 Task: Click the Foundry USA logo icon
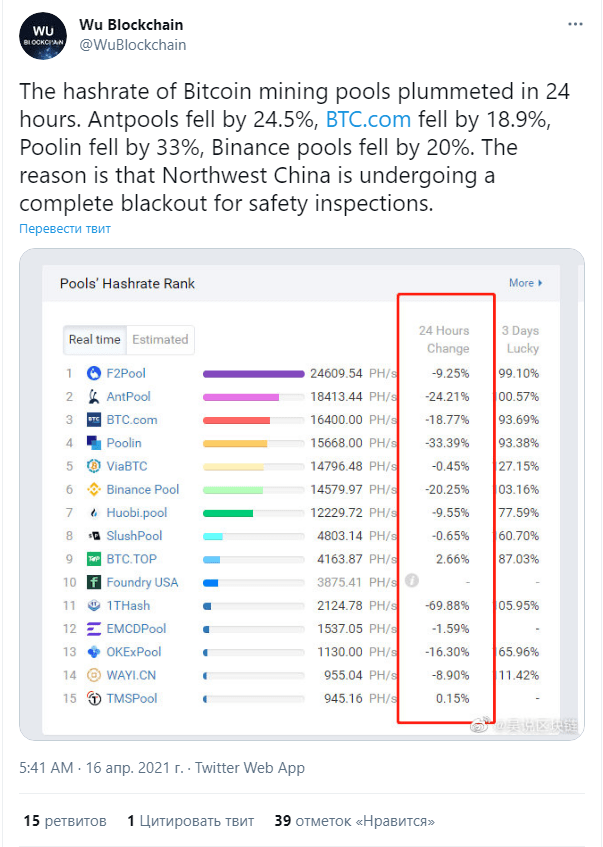click(x=94, y=582)
